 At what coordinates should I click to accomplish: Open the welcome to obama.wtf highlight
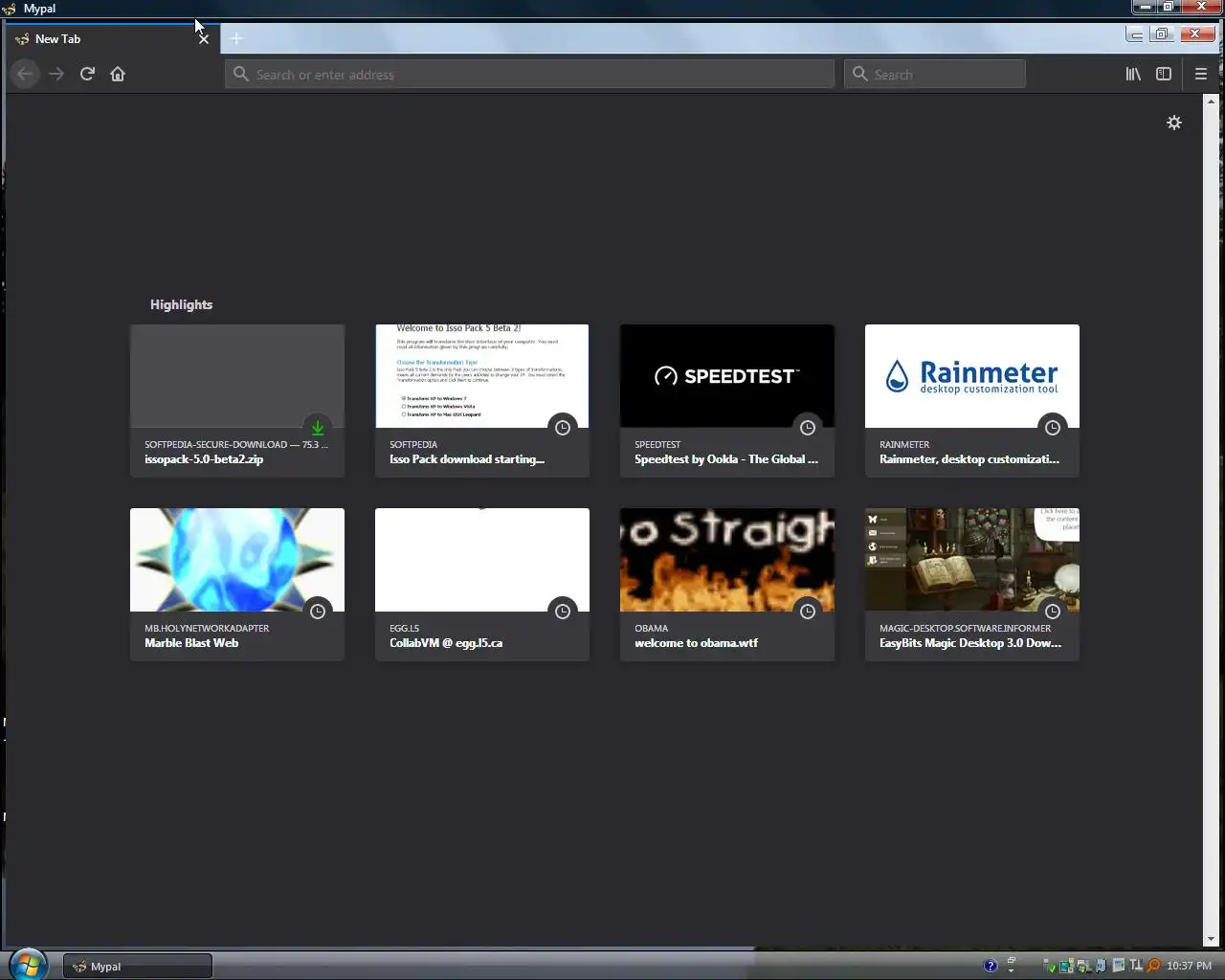(x=727, y=584)
